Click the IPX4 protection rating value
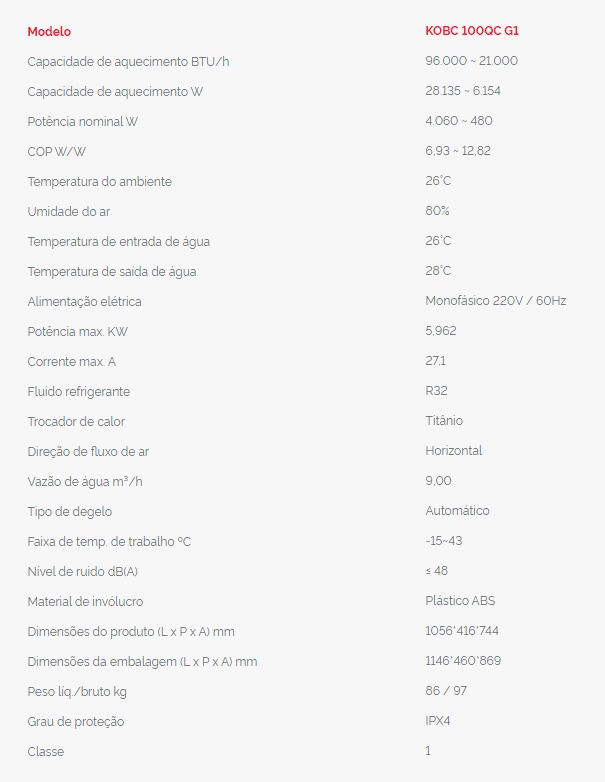Image resolution: width=605 pixels, height=782 pixels. click(440, 721)
